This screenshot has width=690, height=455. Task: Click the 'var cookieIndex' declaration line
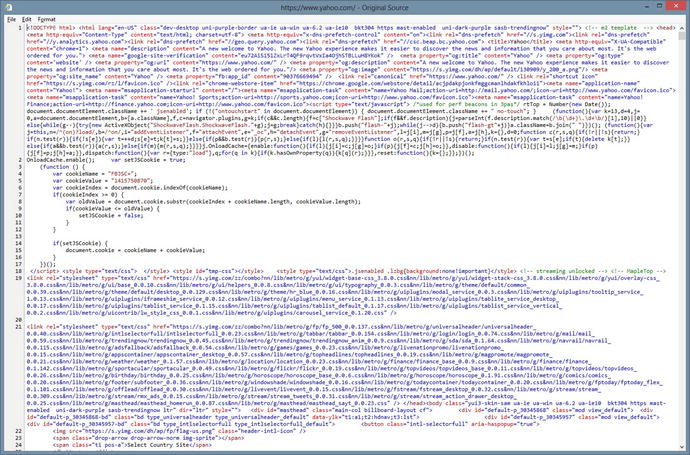coord(140,188)
